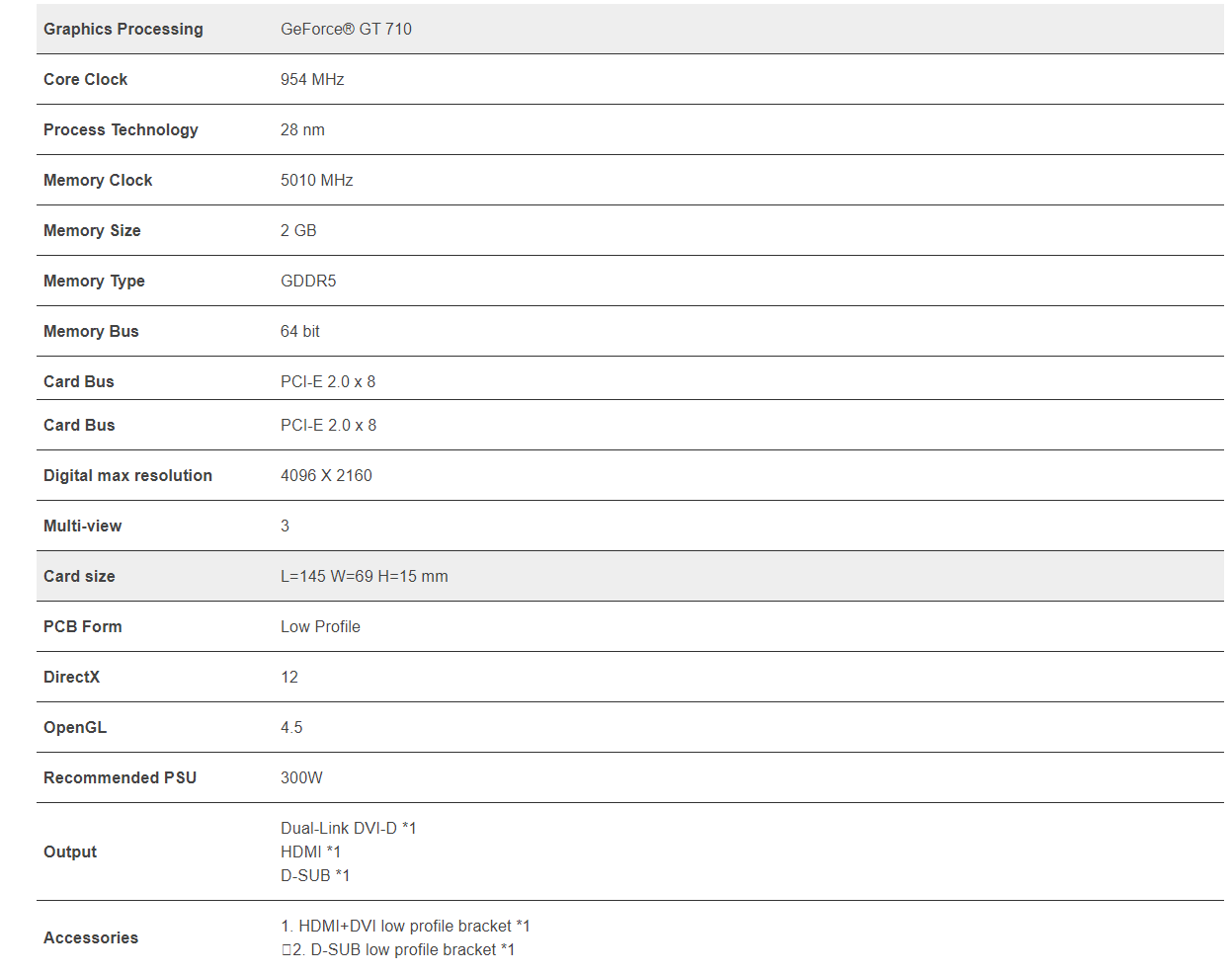
Task: Click the Low Profile PCB form value
Action: (320, 627)
